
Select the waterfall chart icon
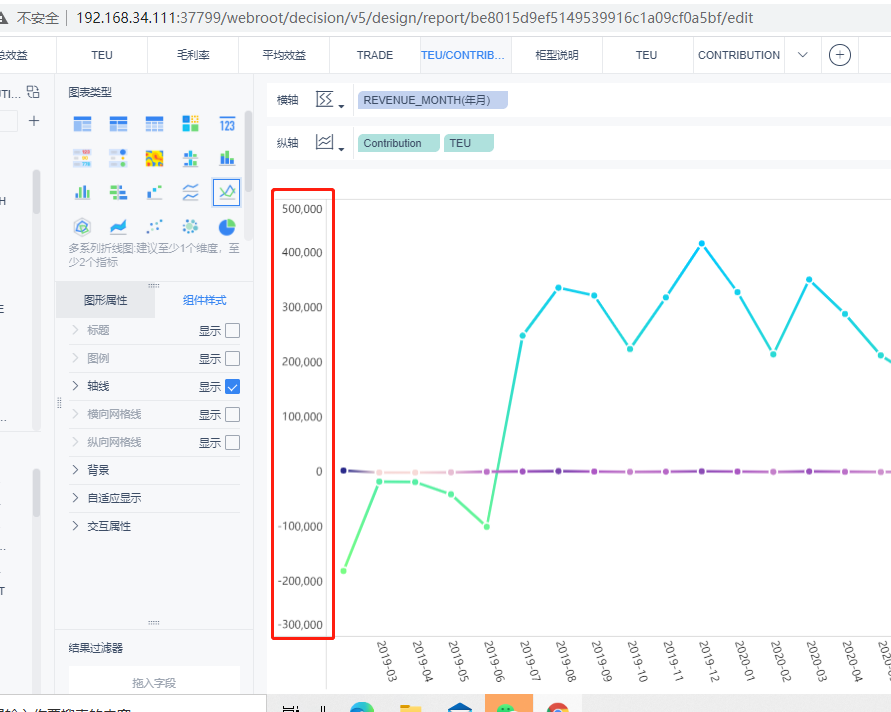click(154, 193)
